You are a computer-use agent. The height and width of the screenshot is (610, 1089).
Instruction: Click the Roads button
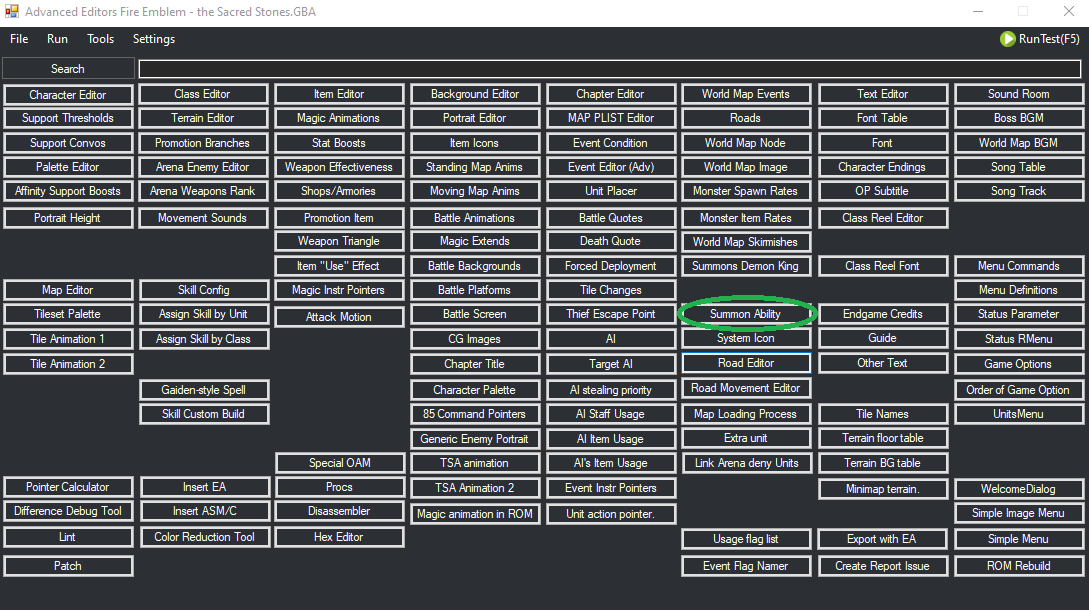click(745, 118)
